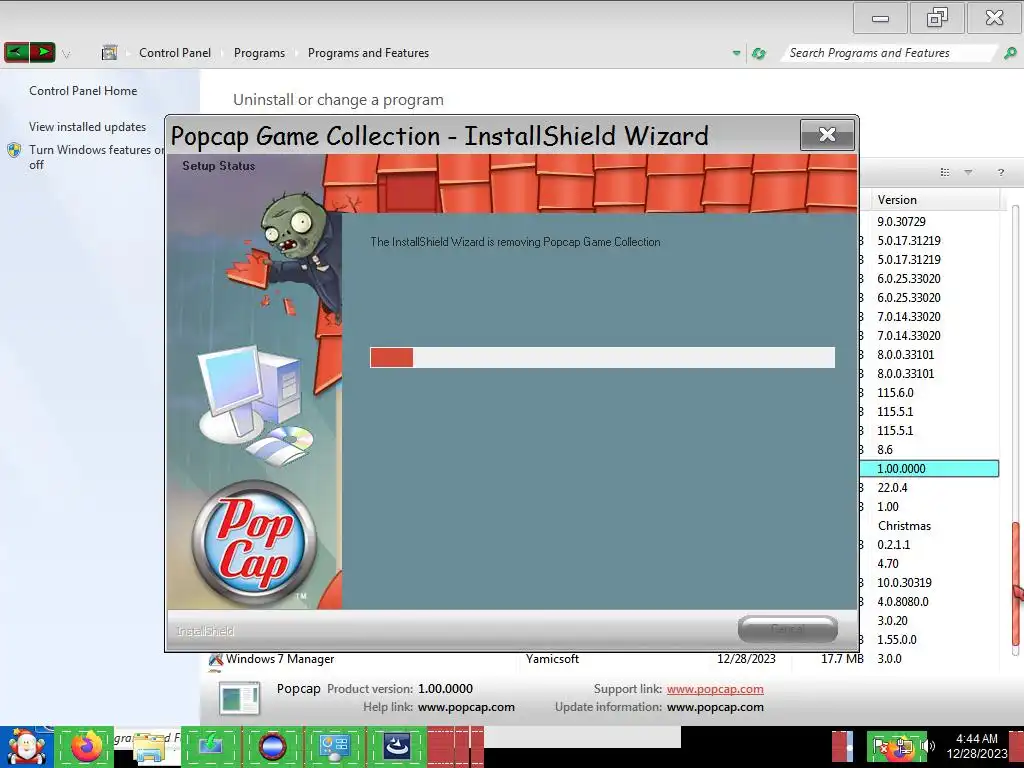This screenshot has height=768, width=1024.
Task: Open the clock showing 4:44 AM
Action: click(977, 746)
